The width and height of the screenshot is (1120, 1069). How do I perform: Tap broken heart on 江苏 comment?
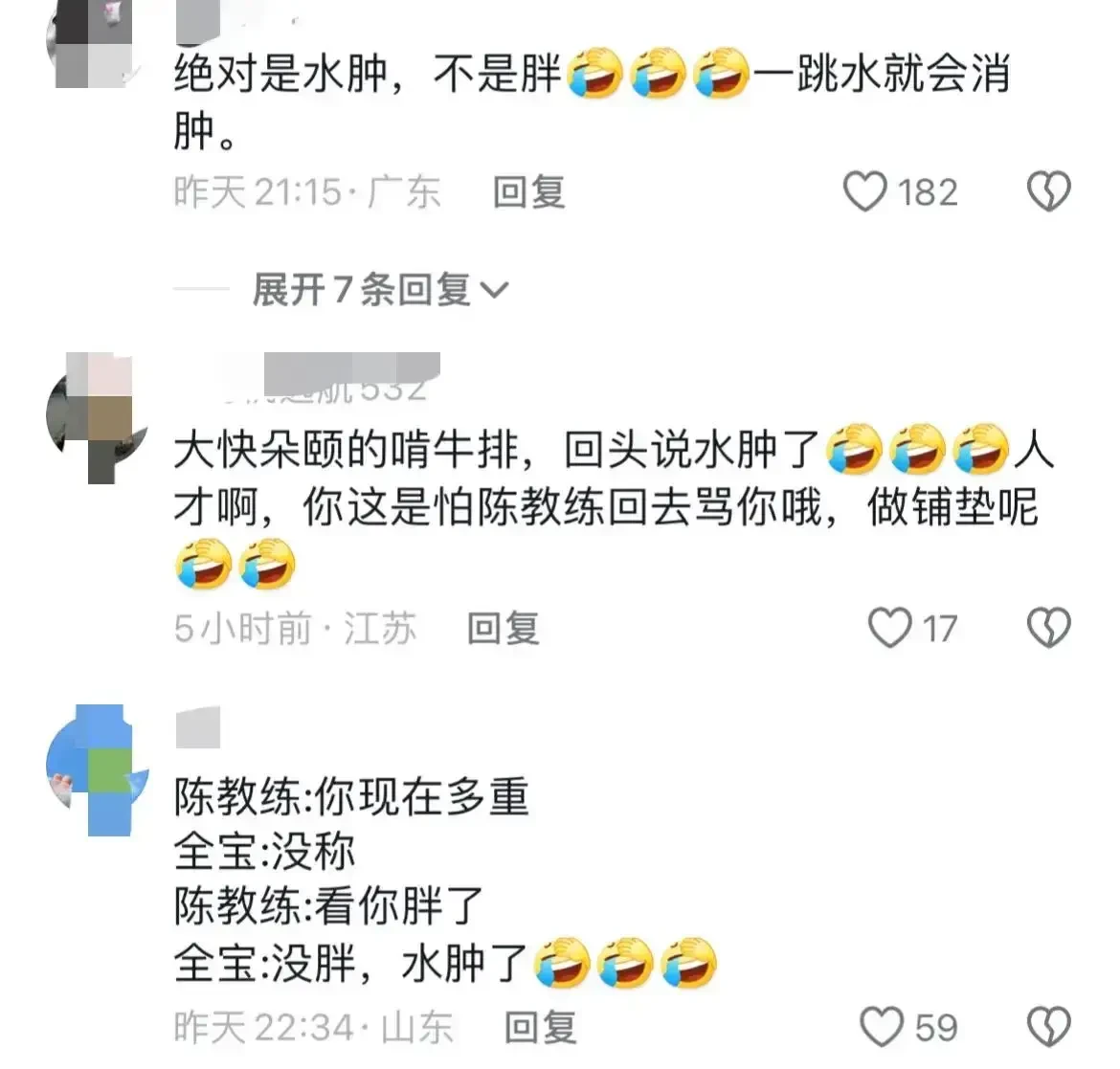pos(1048,628)
